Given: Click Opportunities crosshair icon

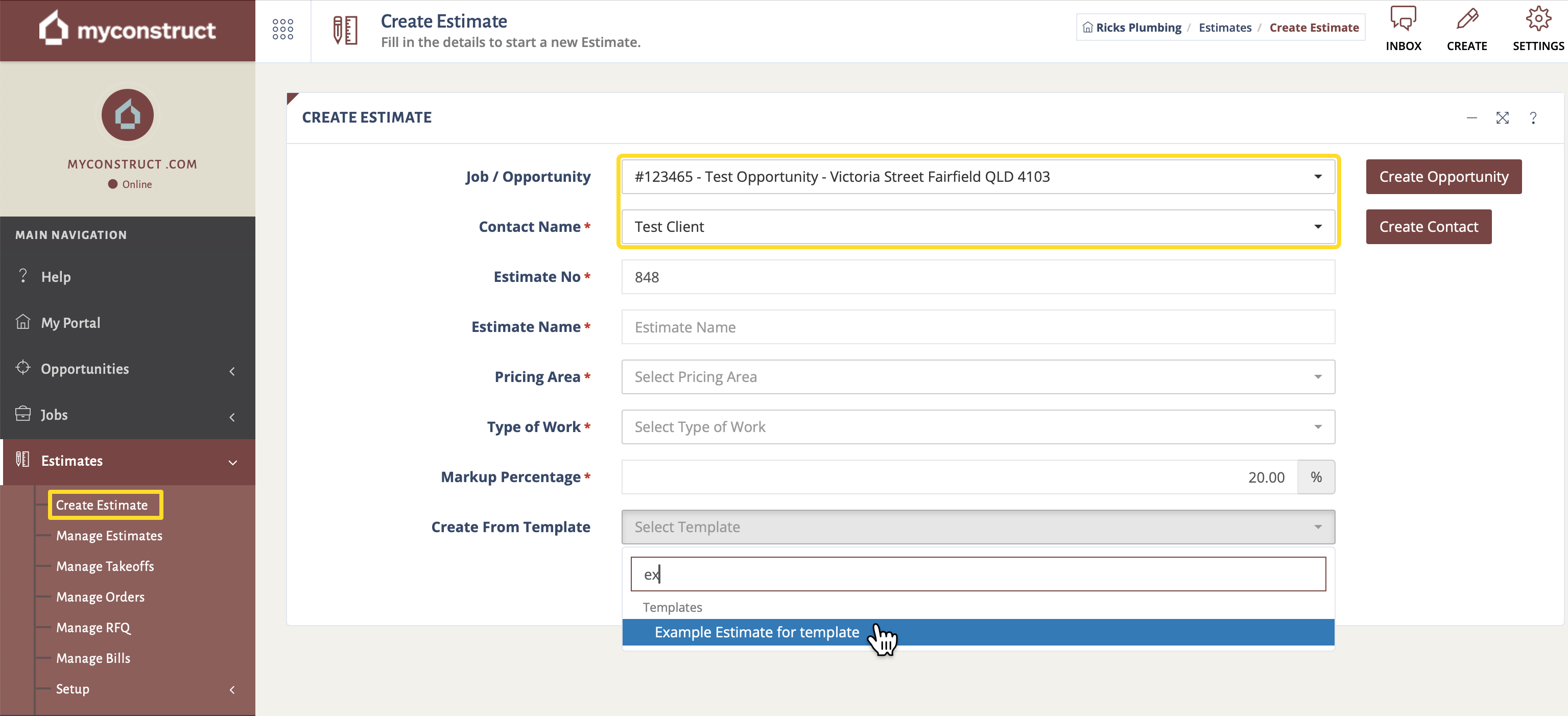Looking at the screenshot, I should (23, 368).
